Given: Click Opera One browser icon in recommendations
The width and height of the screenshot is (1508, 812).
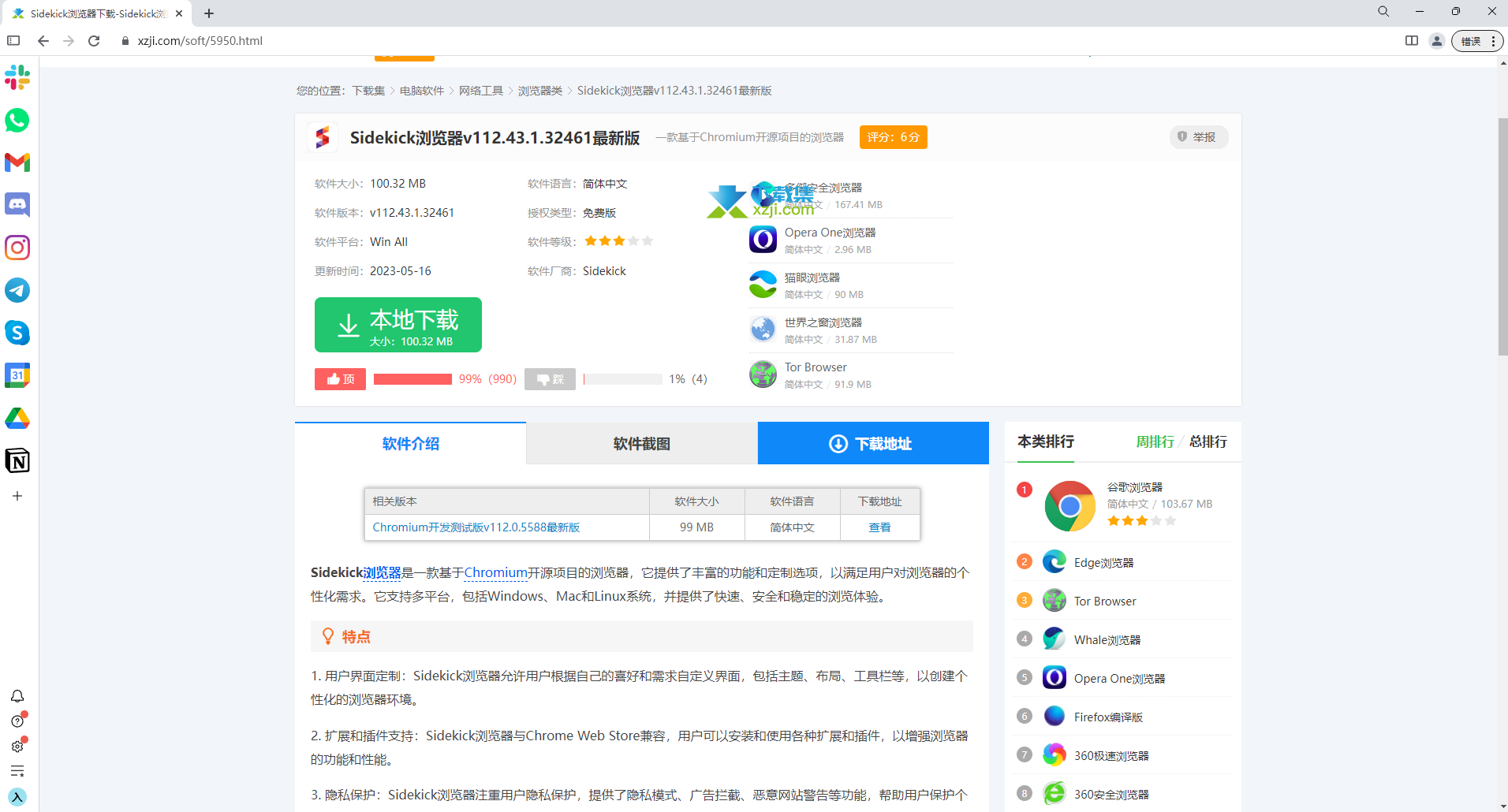Looking at the screenshot, I should tap(763, 239).
